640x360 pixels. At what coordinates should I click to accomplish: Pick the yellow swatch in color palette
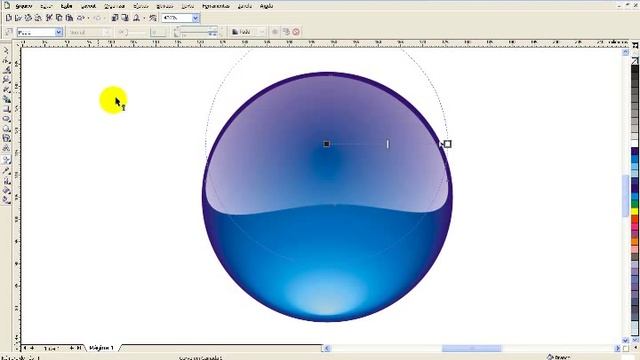[x=635, y=211]
